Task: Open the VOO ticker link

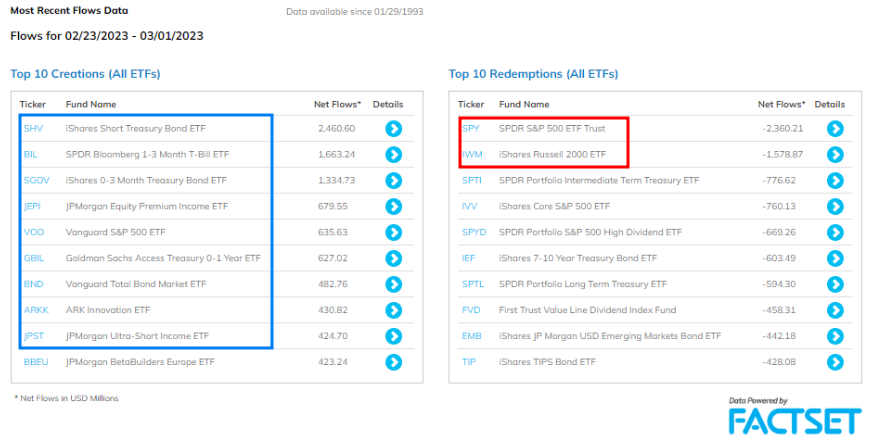Action: point(34,232)
